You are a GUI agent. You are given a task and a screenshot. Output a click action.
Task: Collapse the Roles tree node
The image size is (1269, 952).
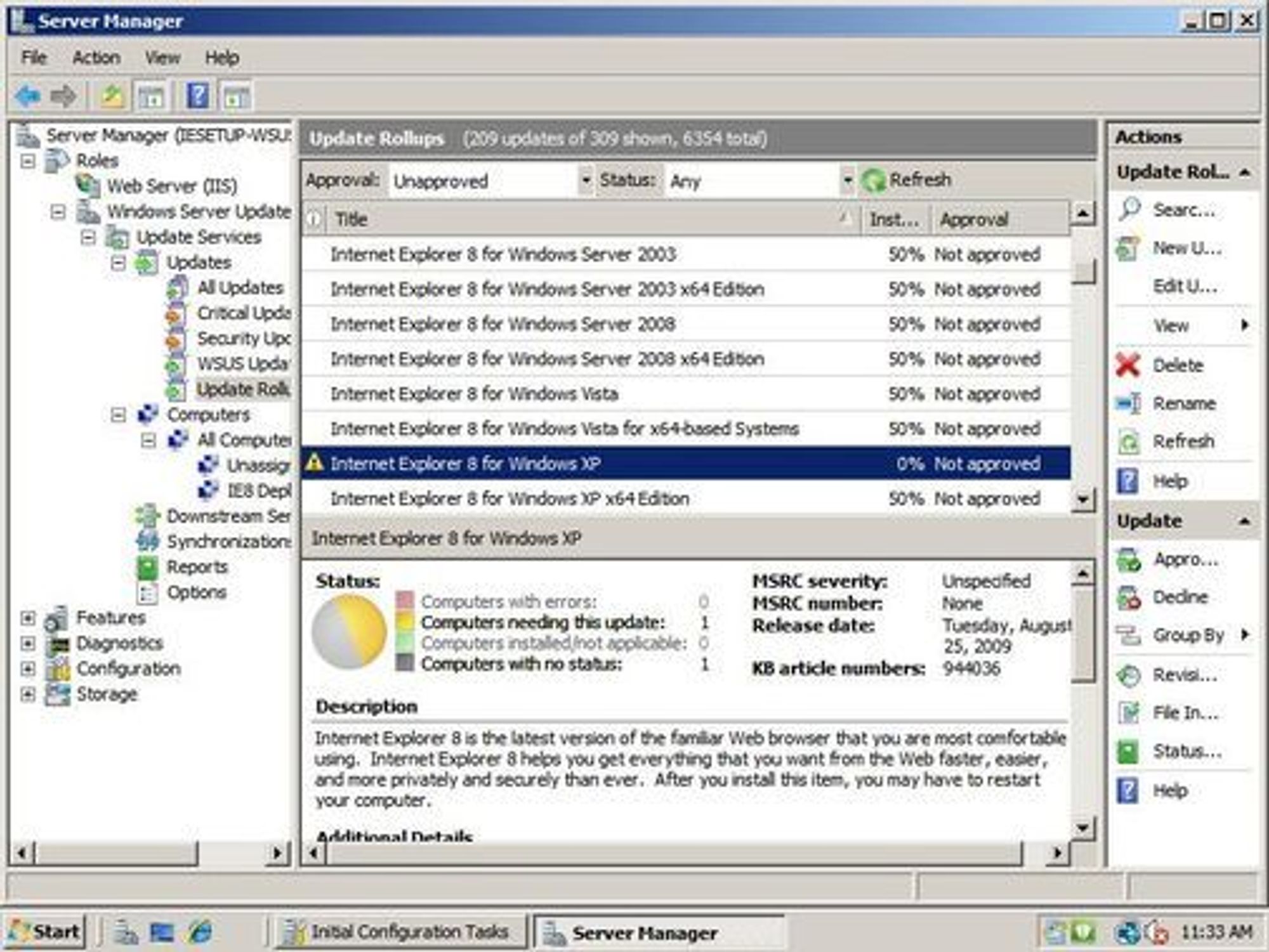pyautogui.click(x=27, y=160)
